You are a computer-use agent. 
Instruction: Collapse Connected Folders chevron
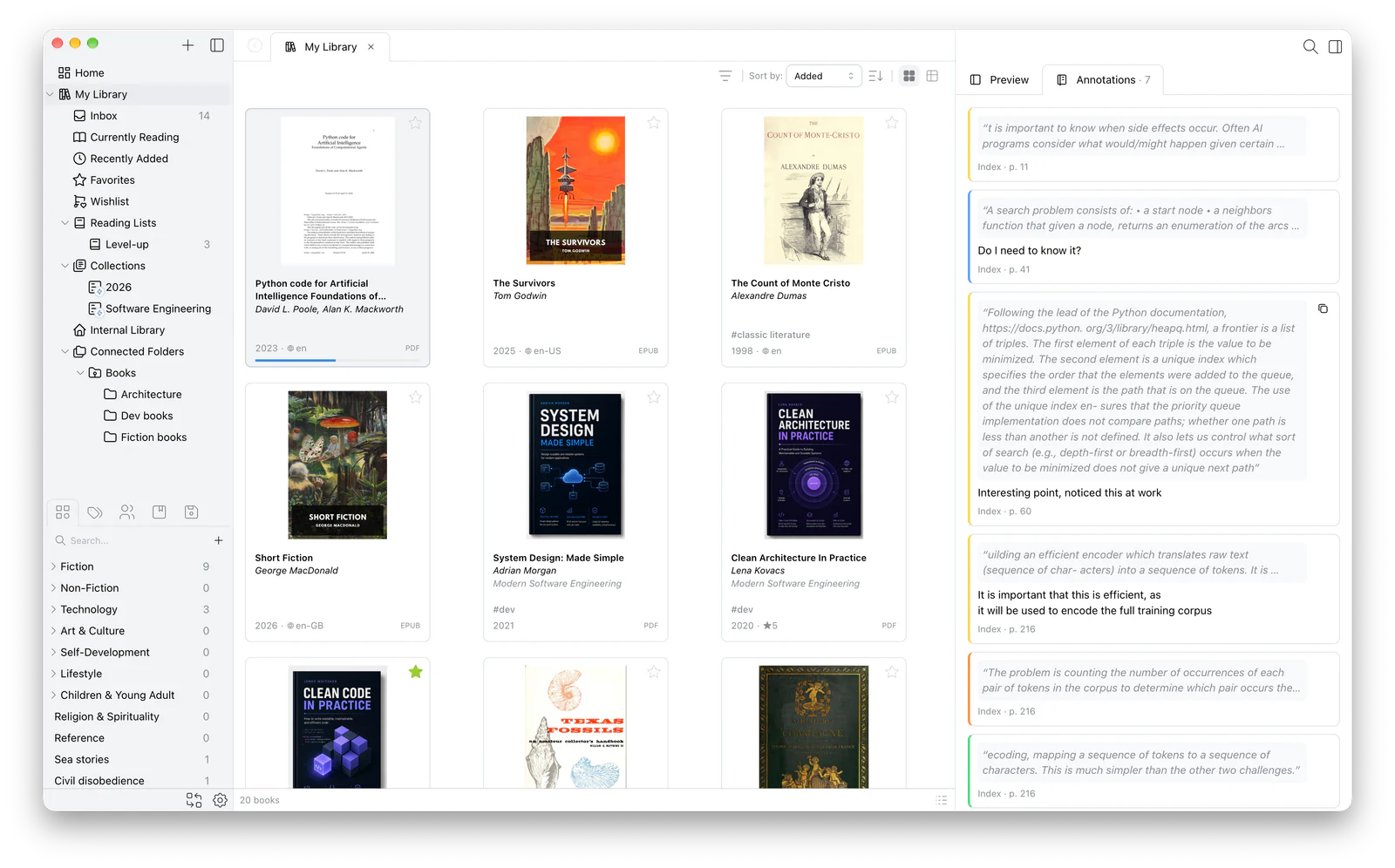pos(65,352)
